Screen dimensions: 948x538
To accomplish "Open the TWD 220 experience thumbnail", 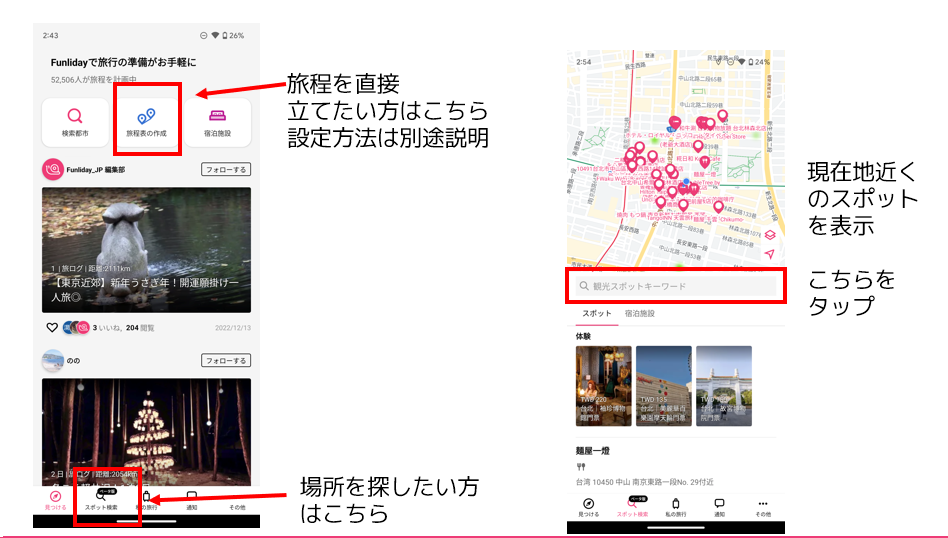I will point(604,386).
